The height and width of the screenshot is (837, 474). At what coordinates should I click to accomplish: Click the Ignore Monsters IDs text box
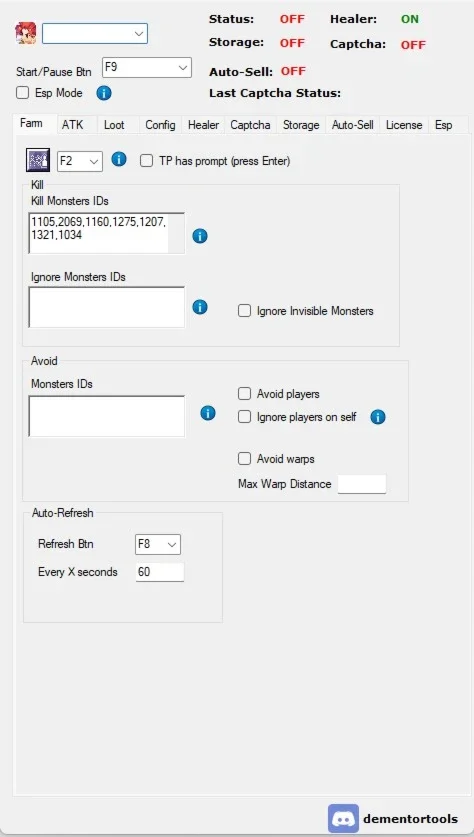click(107, 307)
